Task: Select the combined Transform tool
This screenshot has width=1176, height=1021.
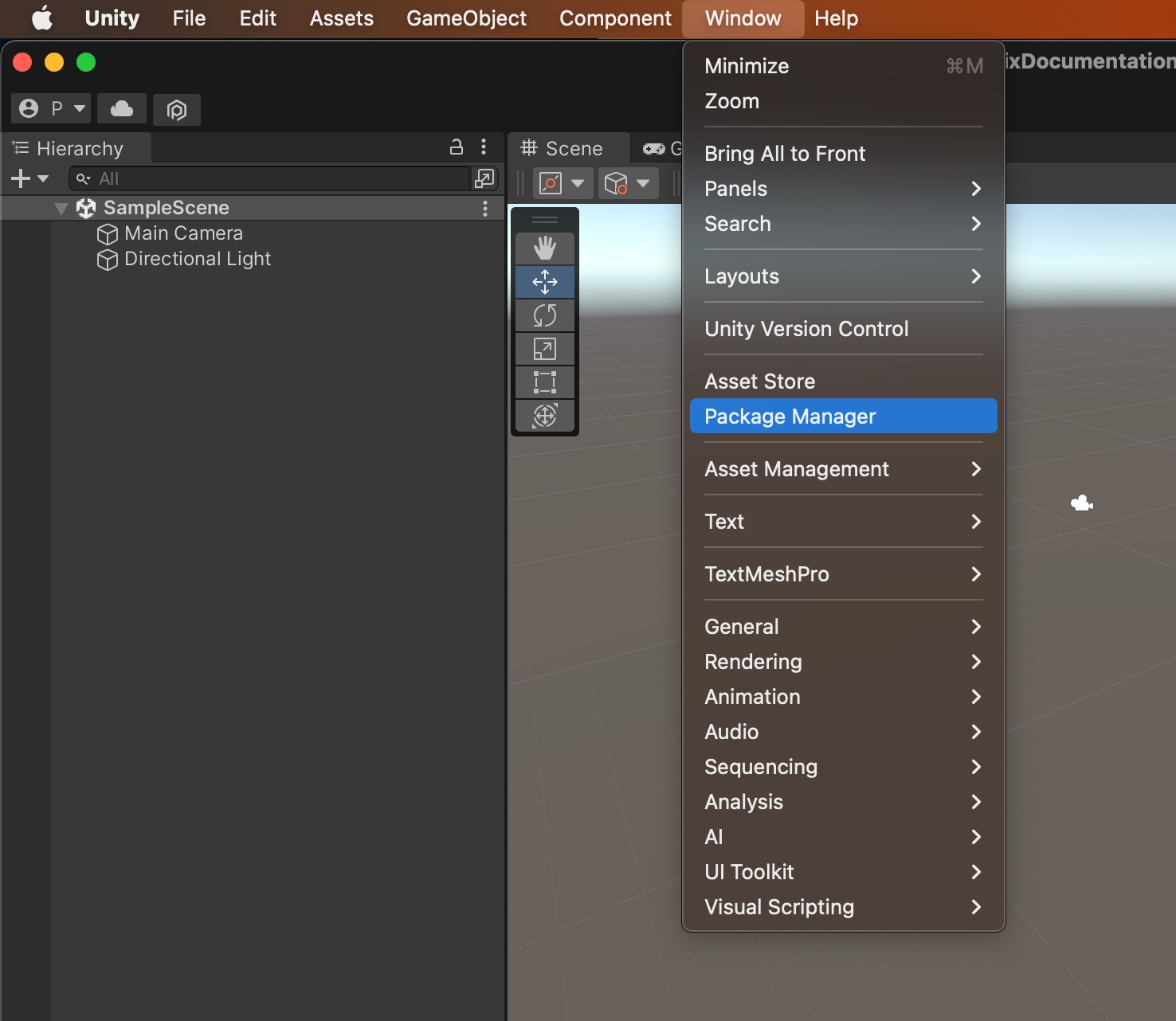Action: click(x=545, y=416)
